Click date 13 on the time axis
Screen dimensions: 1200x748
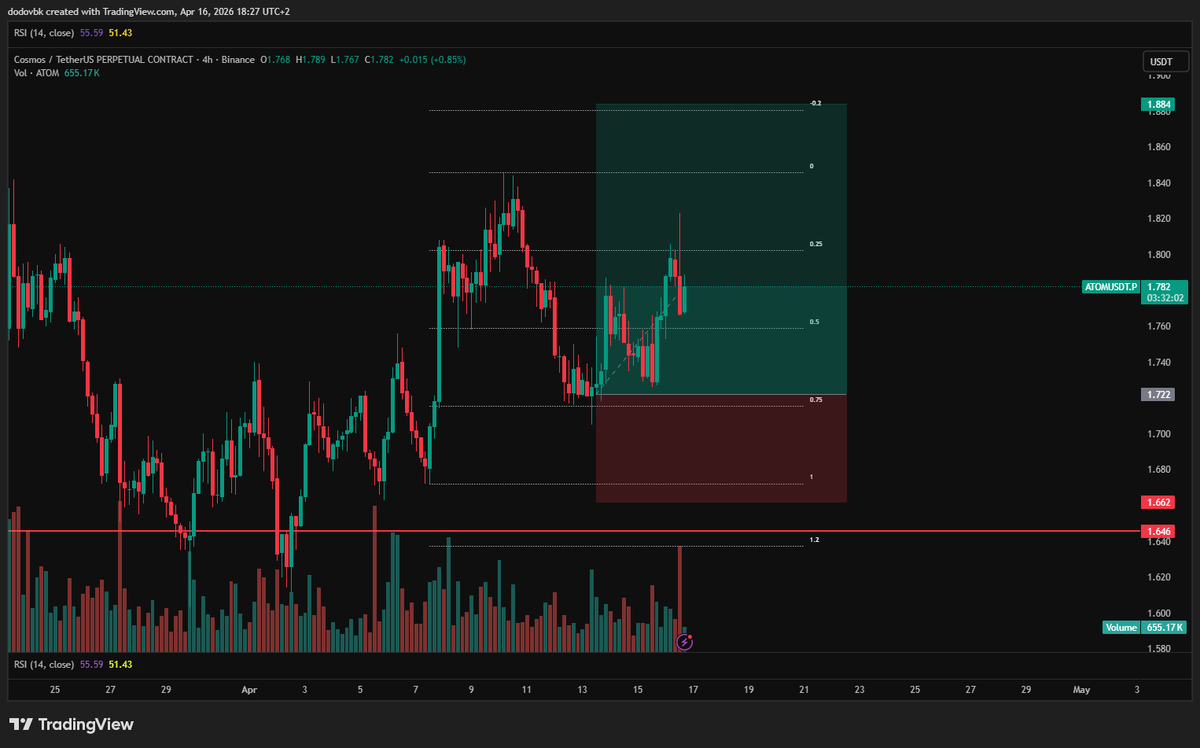coord(581,690)
